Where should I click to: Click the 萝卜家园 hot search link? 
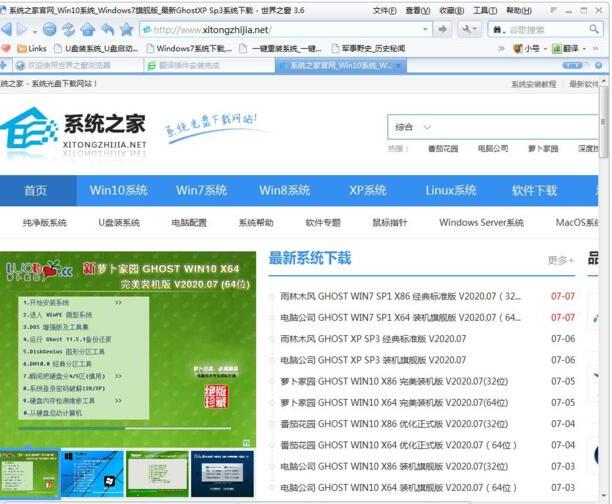[543, 149]
